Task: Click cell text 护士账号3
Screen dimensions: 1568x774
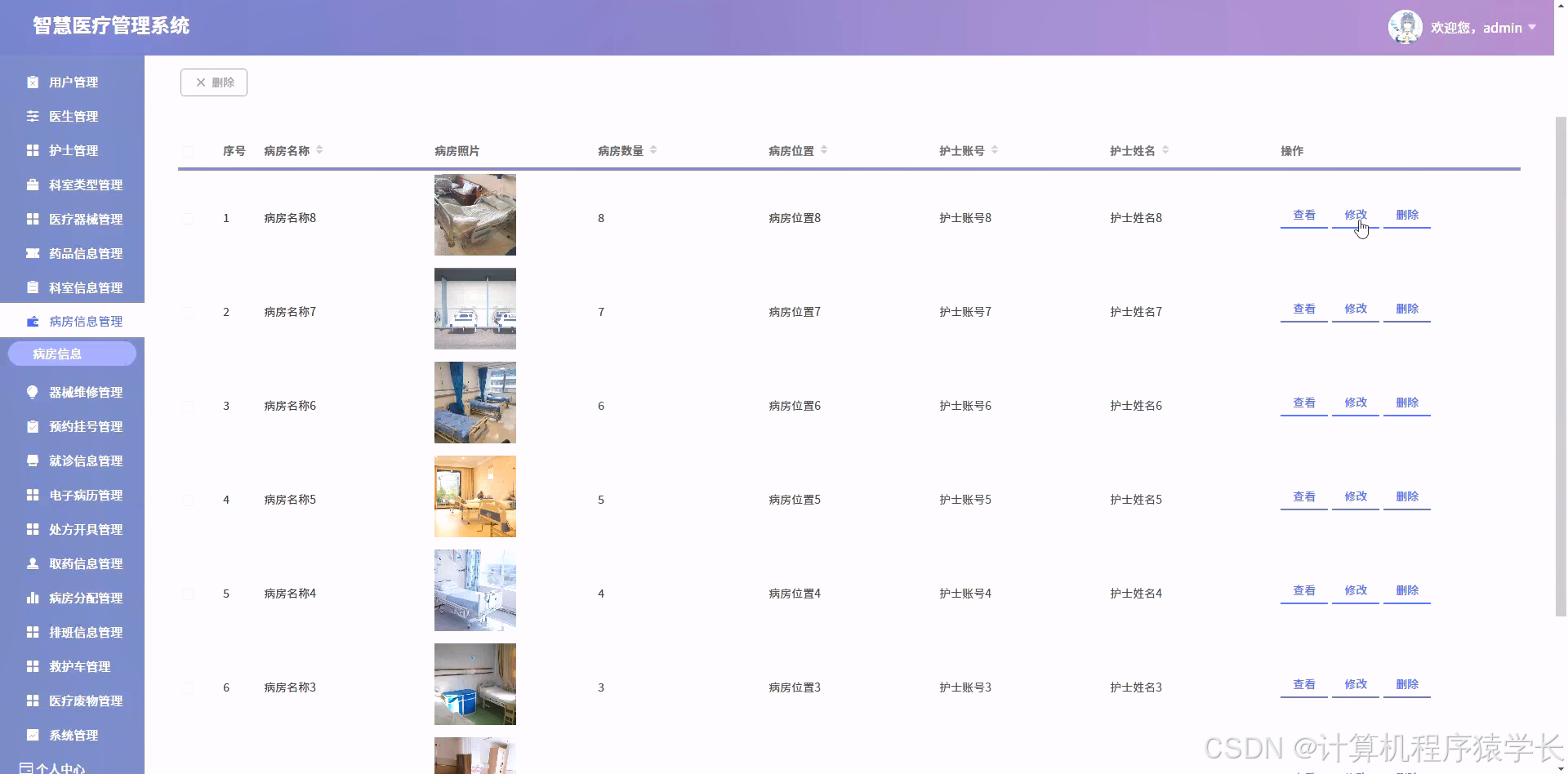Action: click(965, 687)
